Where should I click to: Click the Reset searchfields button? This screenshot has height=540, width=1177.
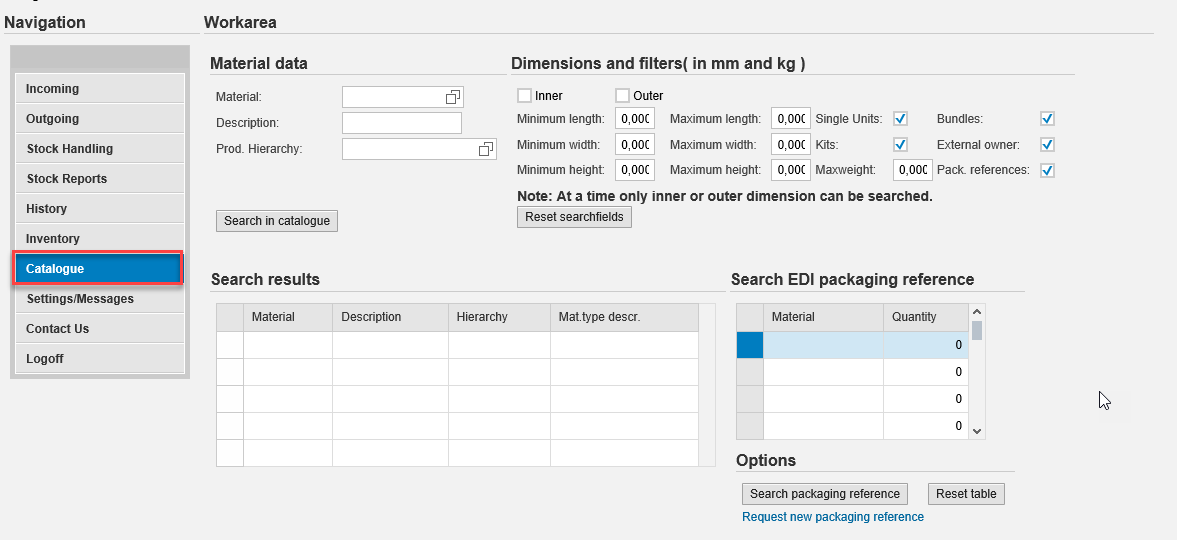click(574, 217)
